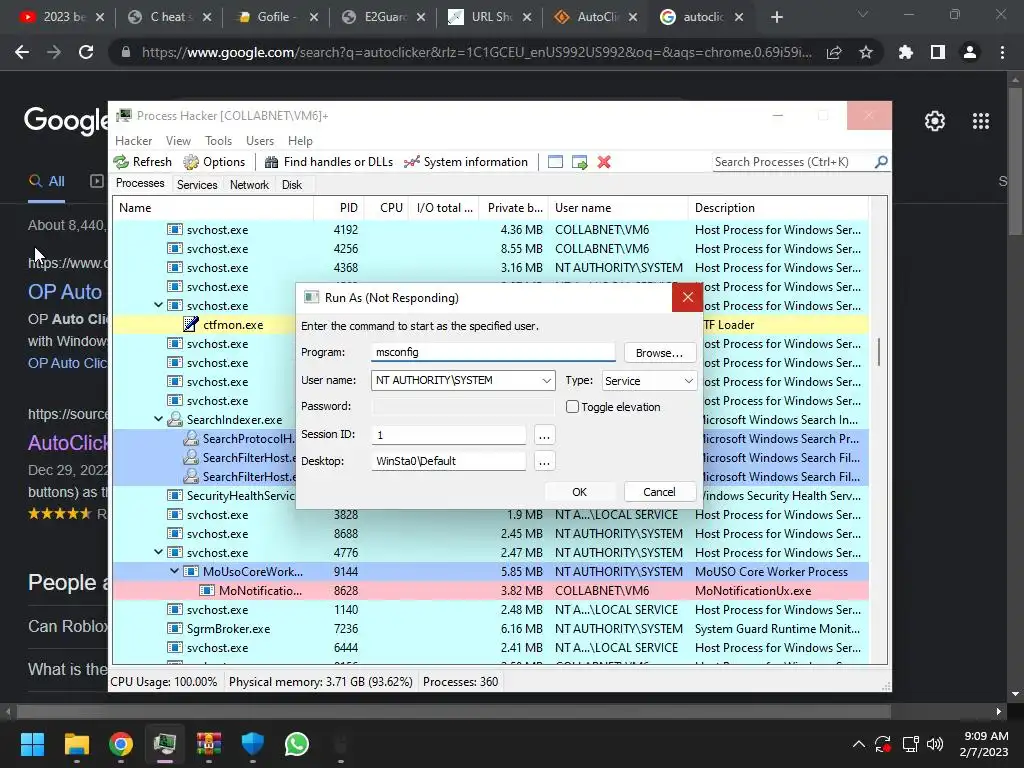The width and height of the screenshot is (1024, 768).
Task: Click the Browse button
Action: pyautogui.click(x=660, y=353)
